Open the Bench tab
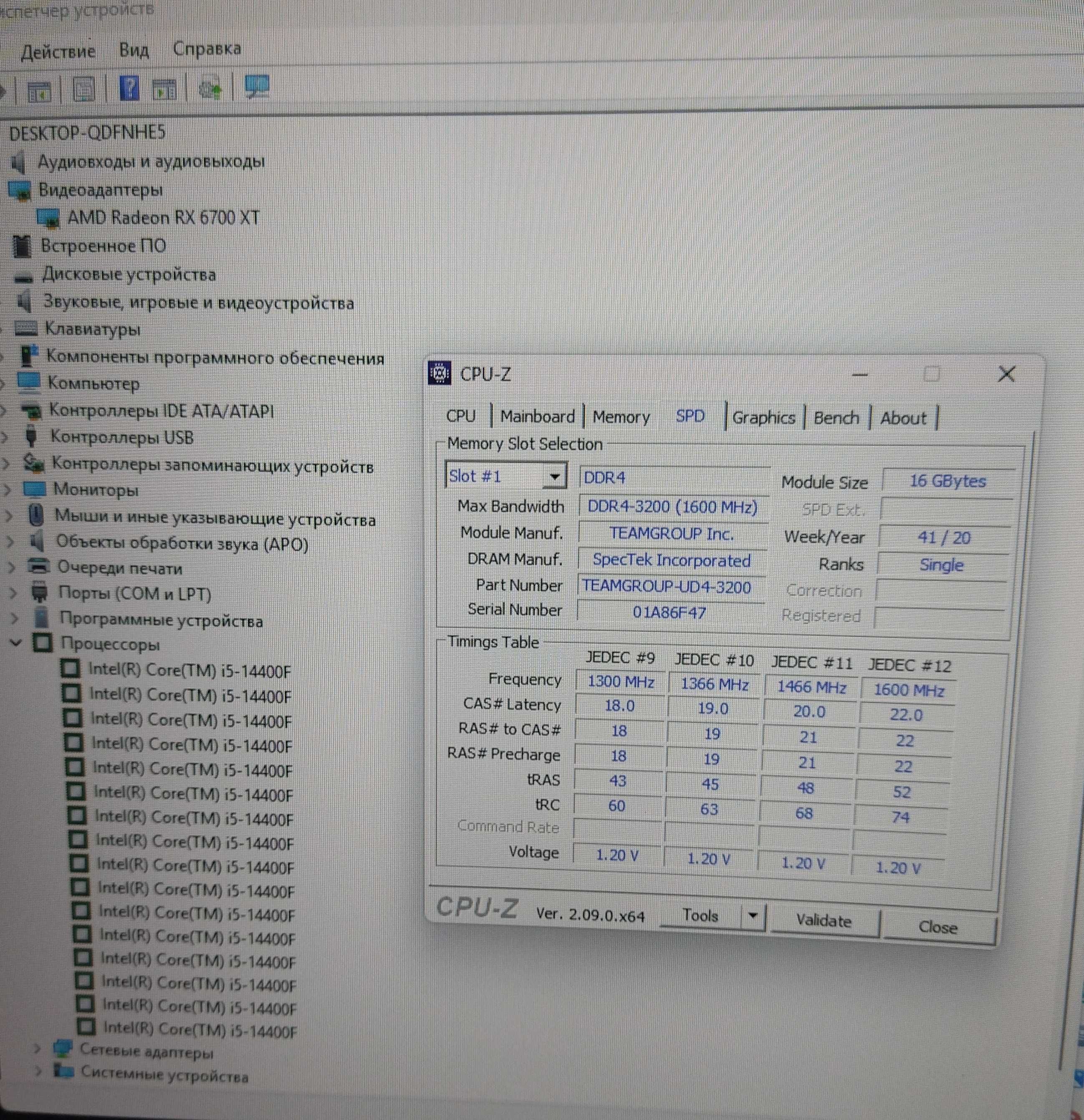The image size is (1084, 1120). coord(836,418)
